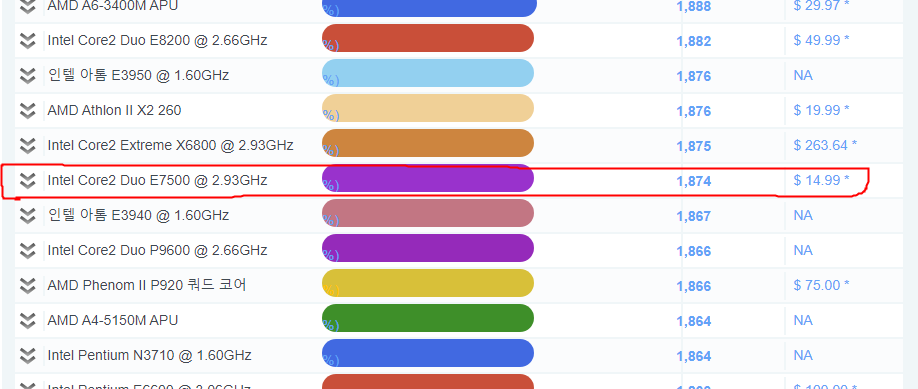Open 인텔 아톰 E3950 @ 1.60GHz link
Image resolution: width=918 pixels, height=389 pixels.
(x=138, y=75)
